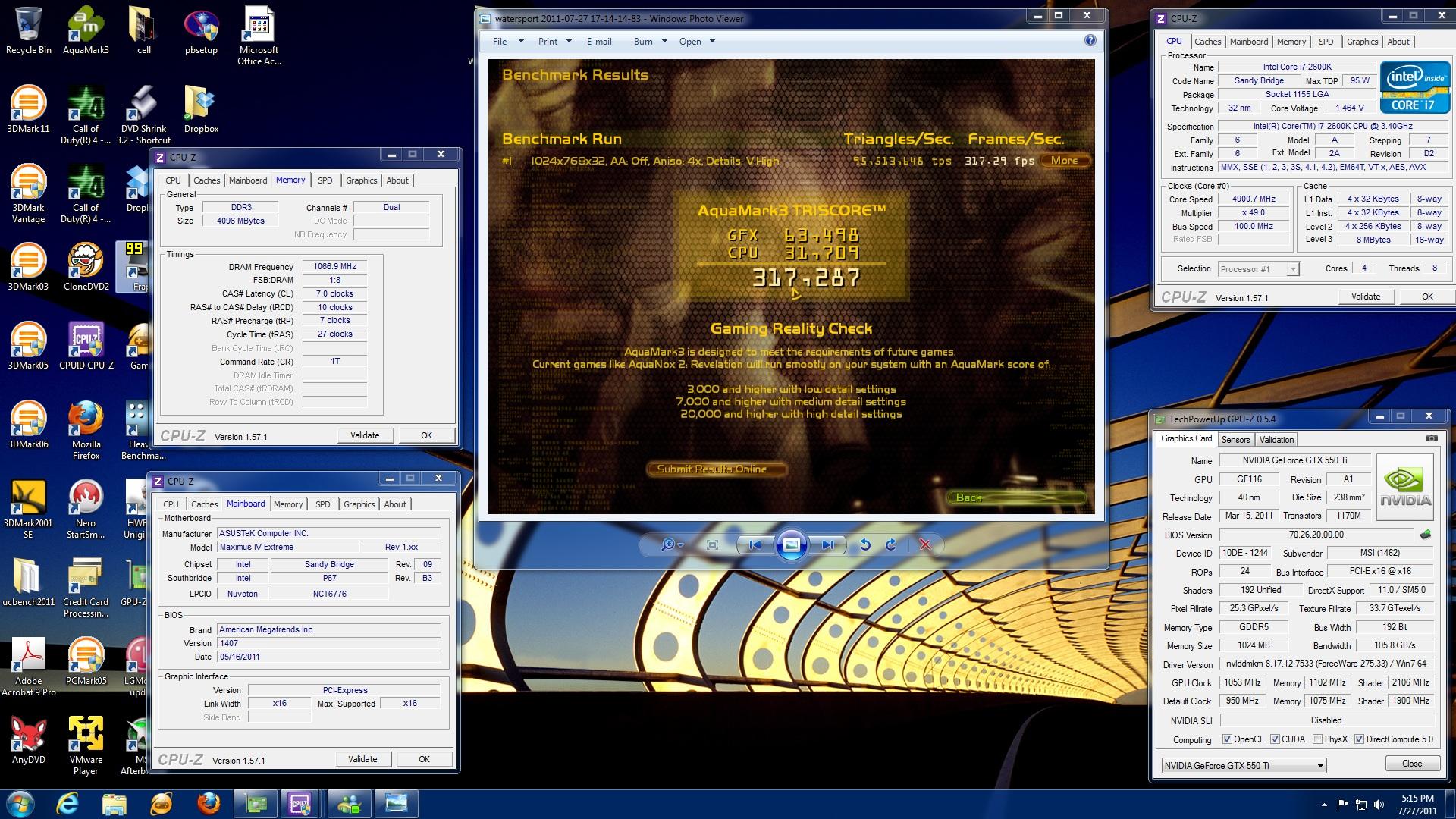
Task: Open the Validation tab in GPU-Z
Action: point(1276,440)
